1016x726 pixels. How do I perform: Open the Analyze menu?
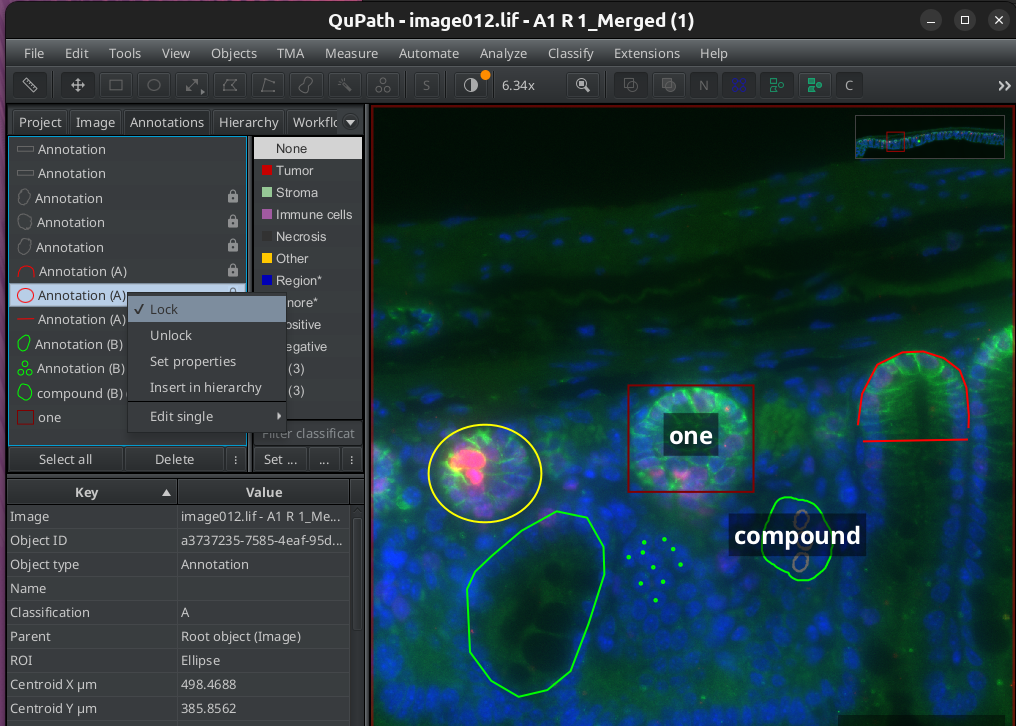click(503, 53)
